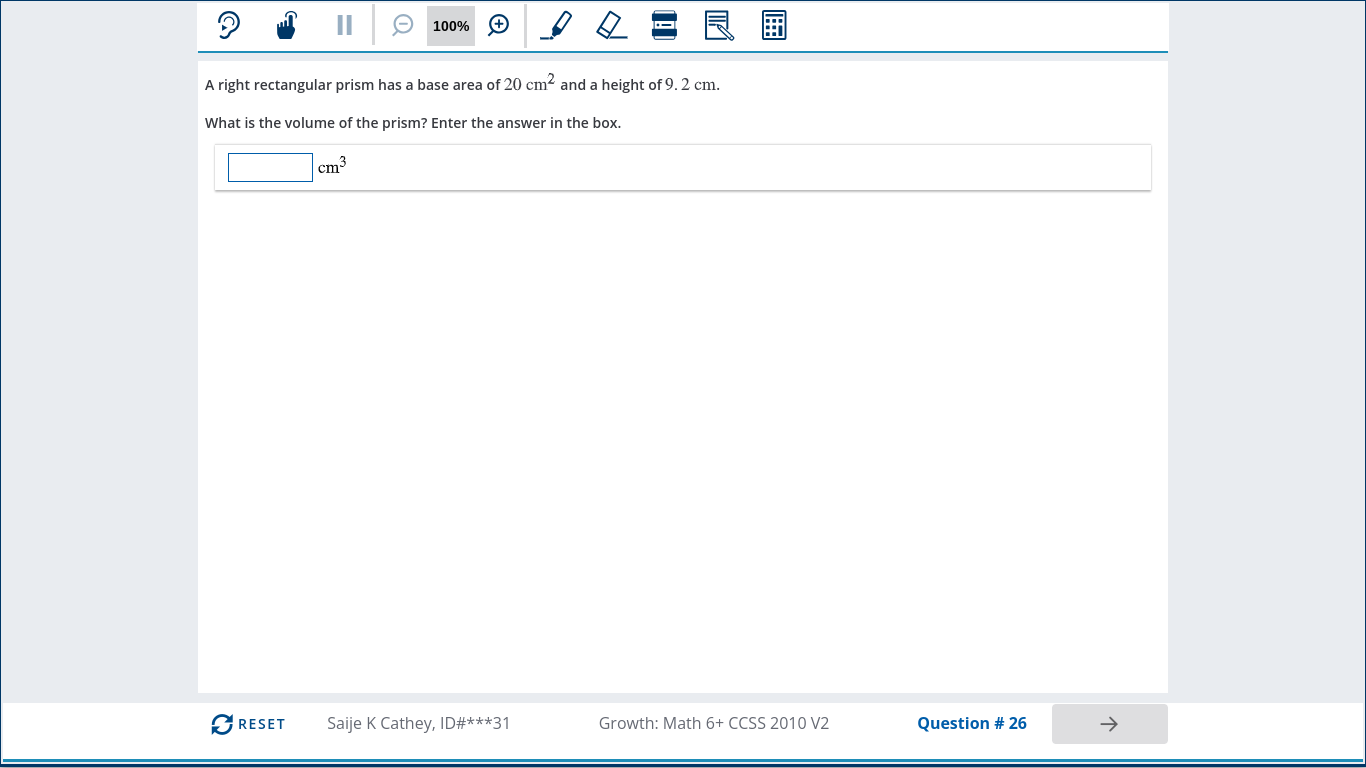This screenshot has width=1366, height=768.
Task: Click the RESET button
Action: pos(248,724)
